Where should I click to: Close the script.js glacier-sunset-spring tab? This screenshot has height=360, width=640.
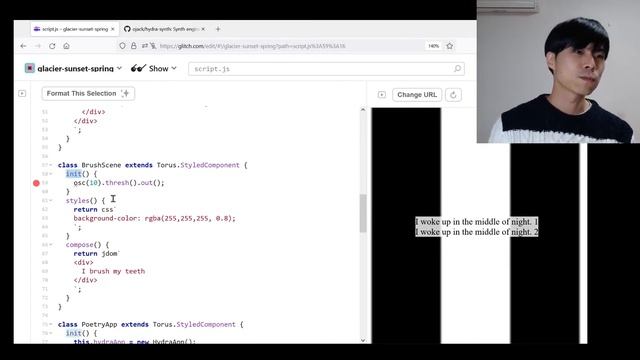coord(113,29)
